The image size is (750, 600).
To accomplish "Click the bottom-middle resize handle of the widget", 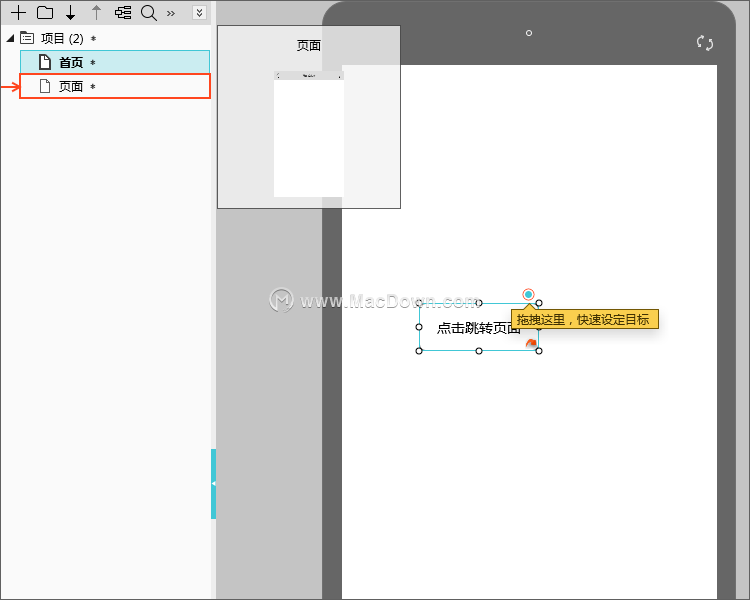I will 479,351.
